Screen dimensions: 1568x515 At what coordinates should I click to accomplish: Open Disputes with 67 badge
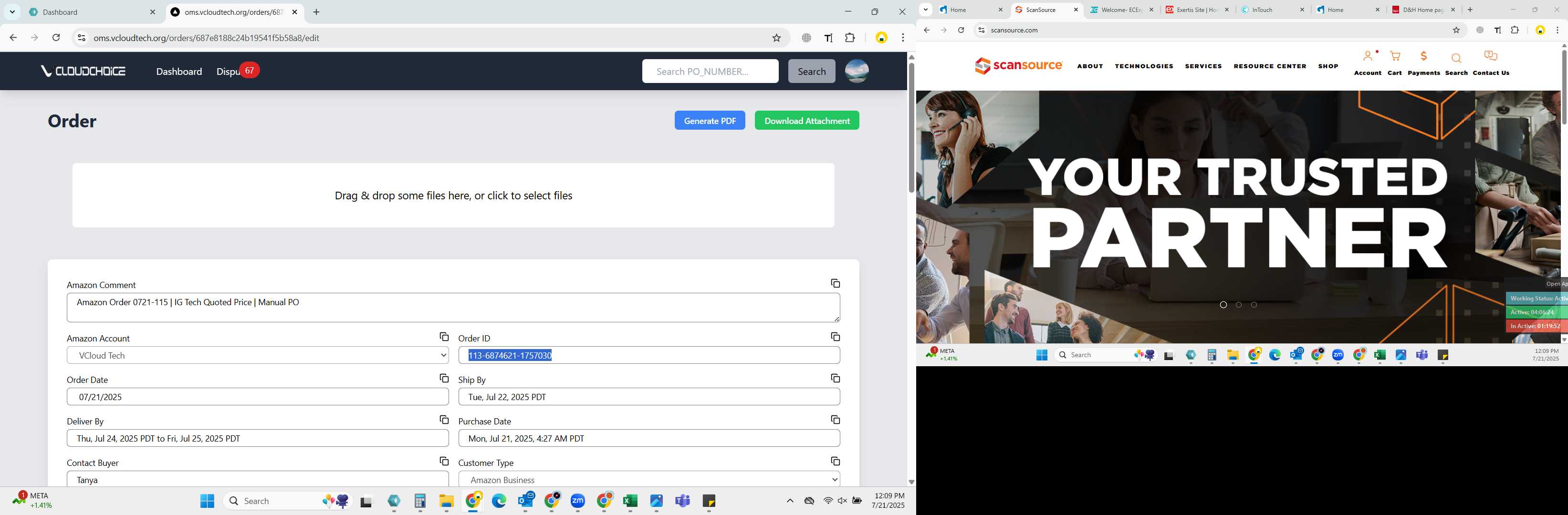pyautogui.click(x=237, y=71)
